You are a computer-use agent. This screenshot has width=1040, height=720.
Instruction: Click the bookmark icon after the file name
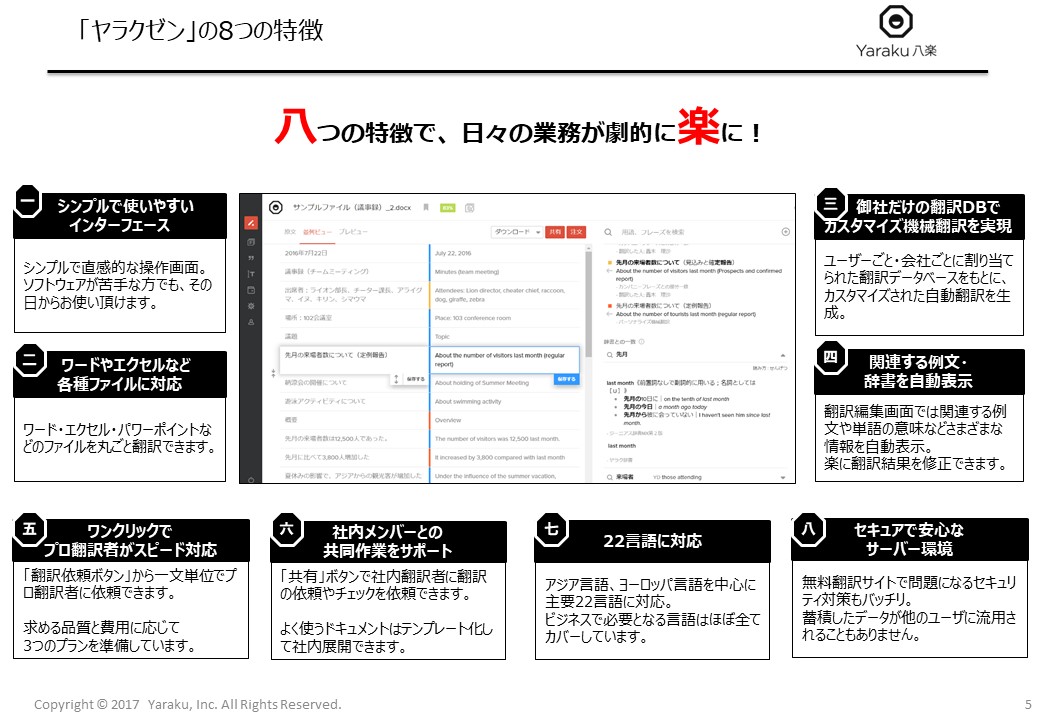426,208
